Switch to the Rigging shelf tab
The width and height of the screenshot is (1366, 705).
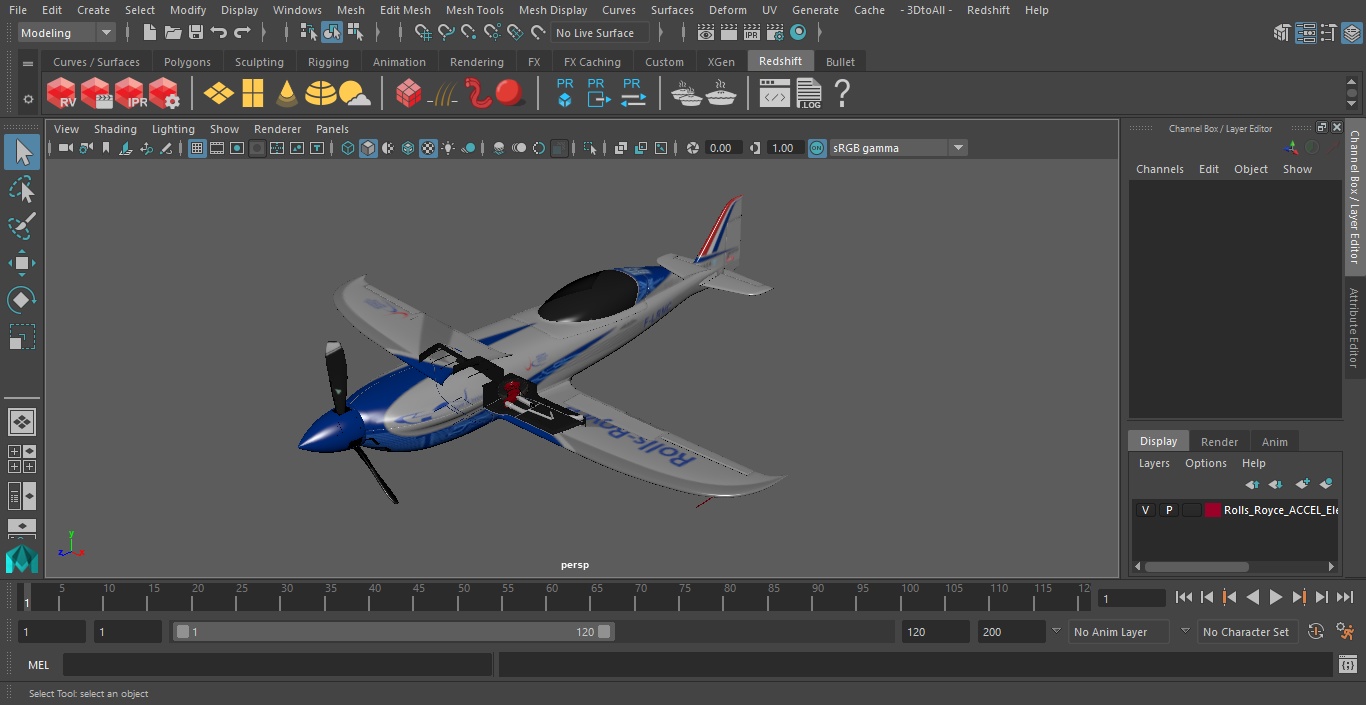point(328,62)
